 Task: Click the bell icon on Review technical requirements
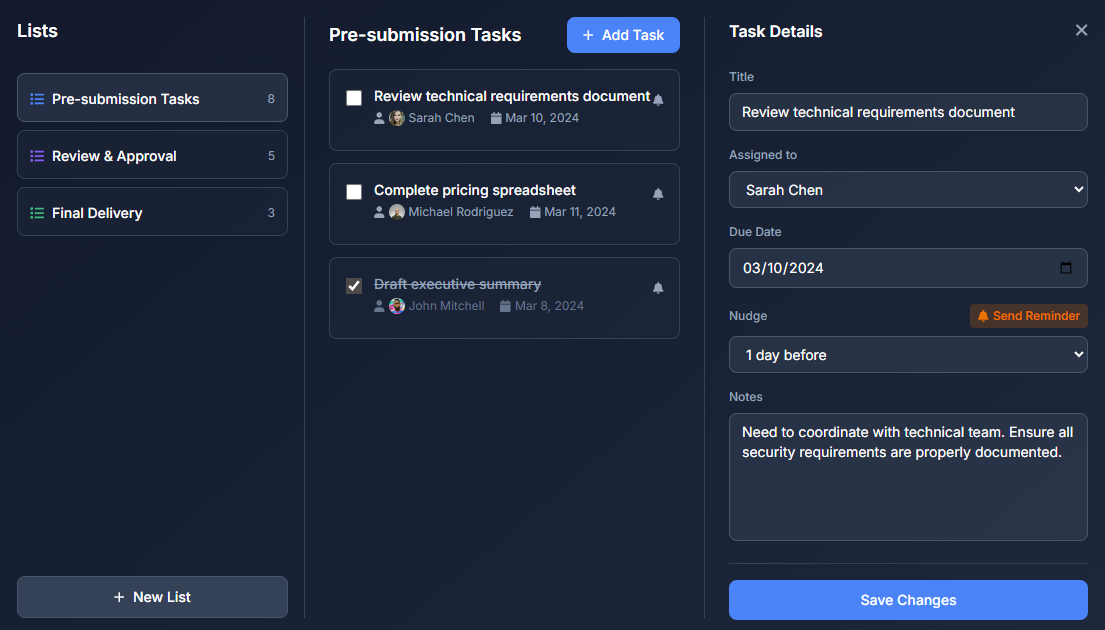pyautogui.click(x=659, y=97)
